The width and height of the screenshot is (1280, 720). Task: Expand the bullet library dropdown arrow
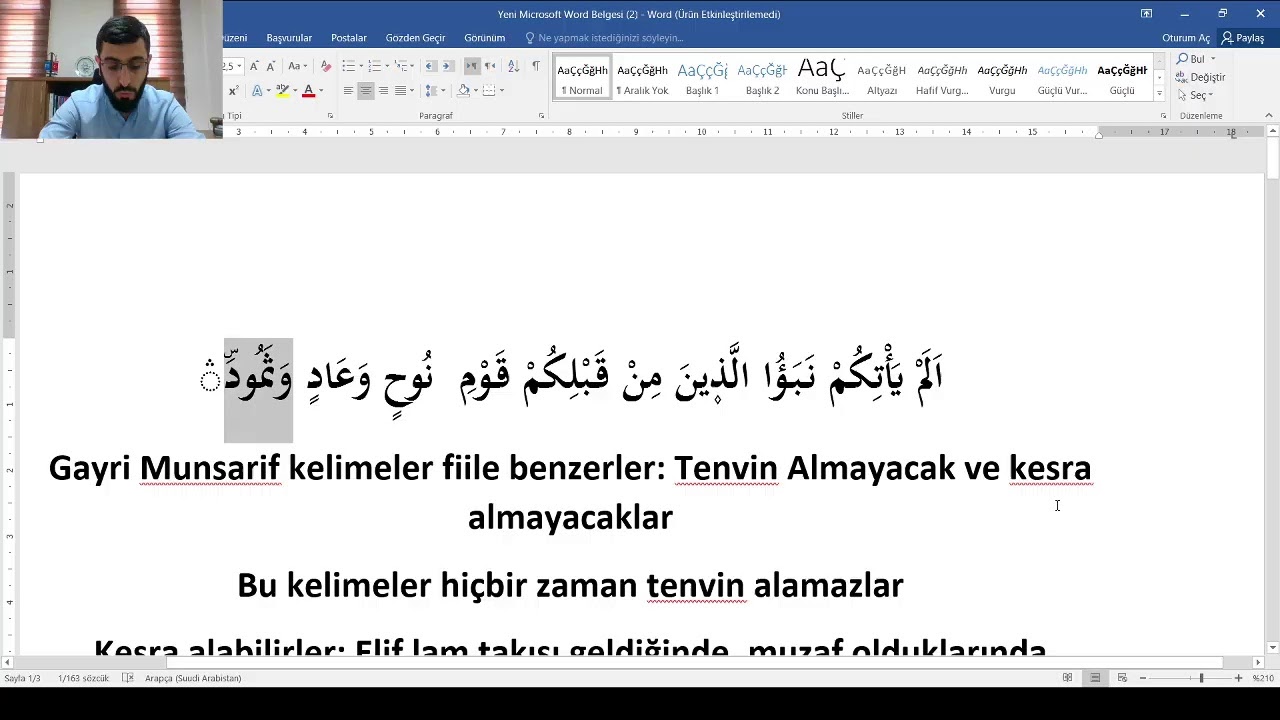pyautogui.click(x=359, y=66)
